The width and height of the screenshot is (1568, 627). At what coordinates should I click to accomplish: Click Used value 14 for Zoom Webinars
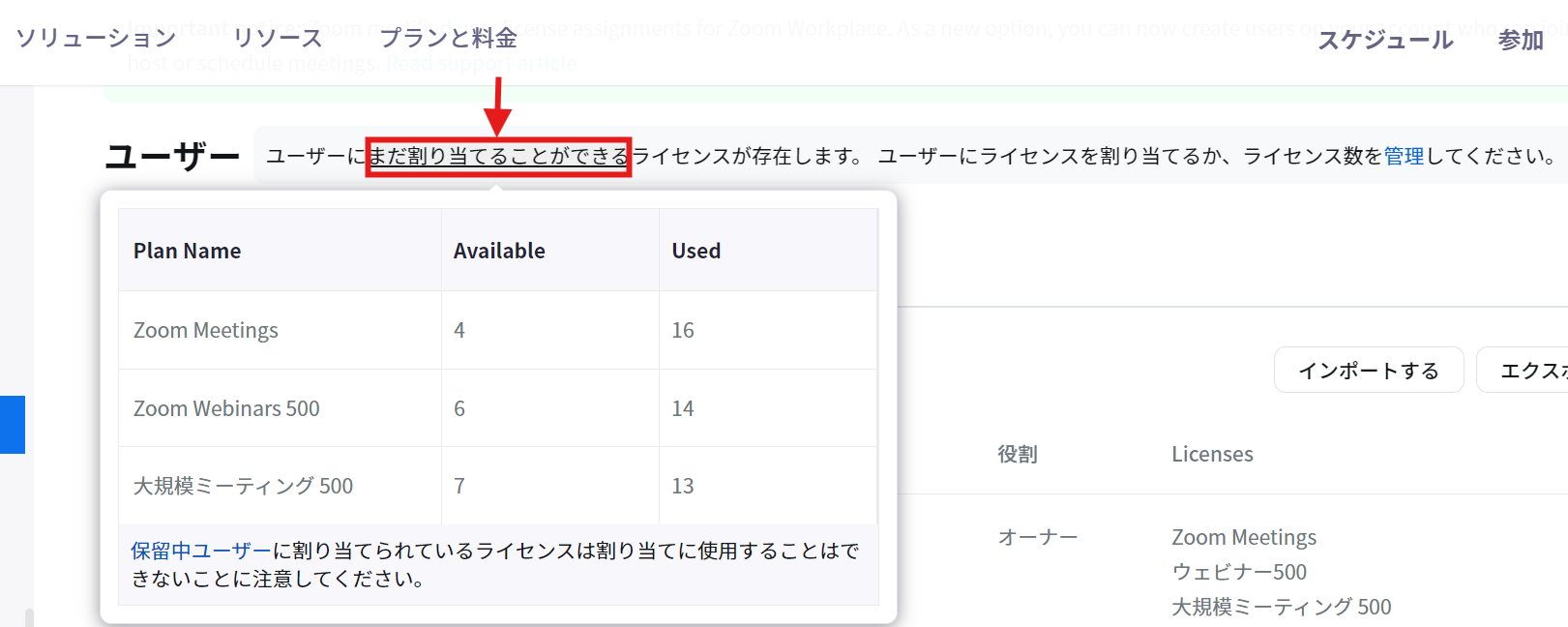pyautogui.click(x=683, y=408)
